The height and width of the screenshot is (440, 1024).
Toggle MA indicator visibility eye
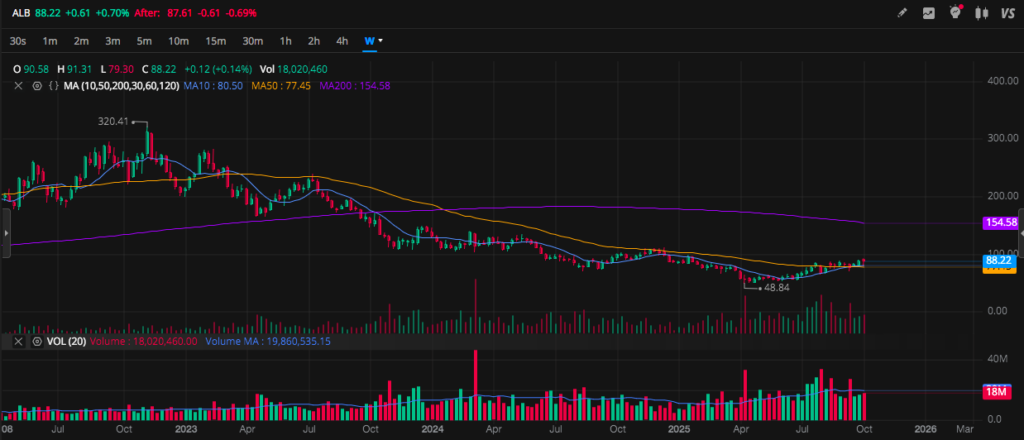click(35, 87)
